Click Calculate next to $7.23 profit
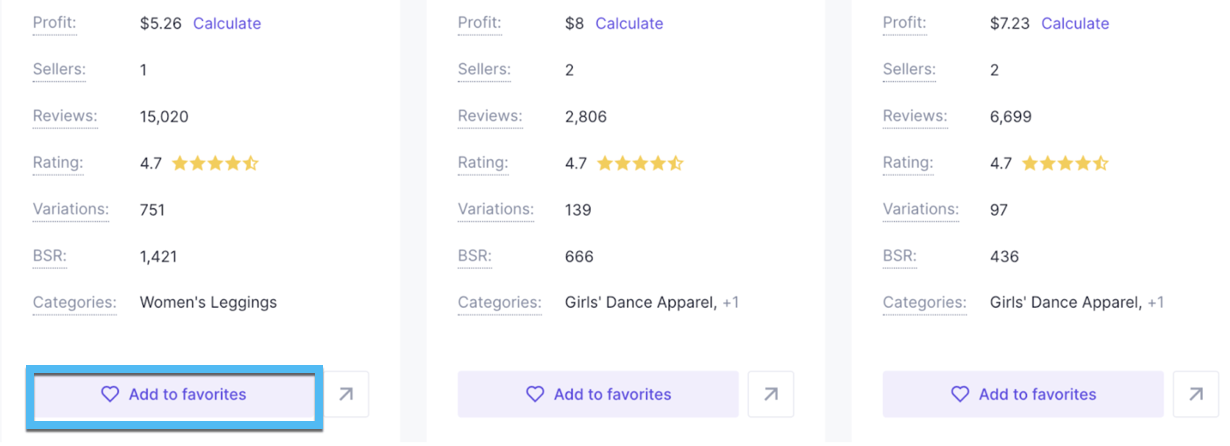Viewport: 1230px width, 446px height. pyautogui.click(x=1075, y=23)
